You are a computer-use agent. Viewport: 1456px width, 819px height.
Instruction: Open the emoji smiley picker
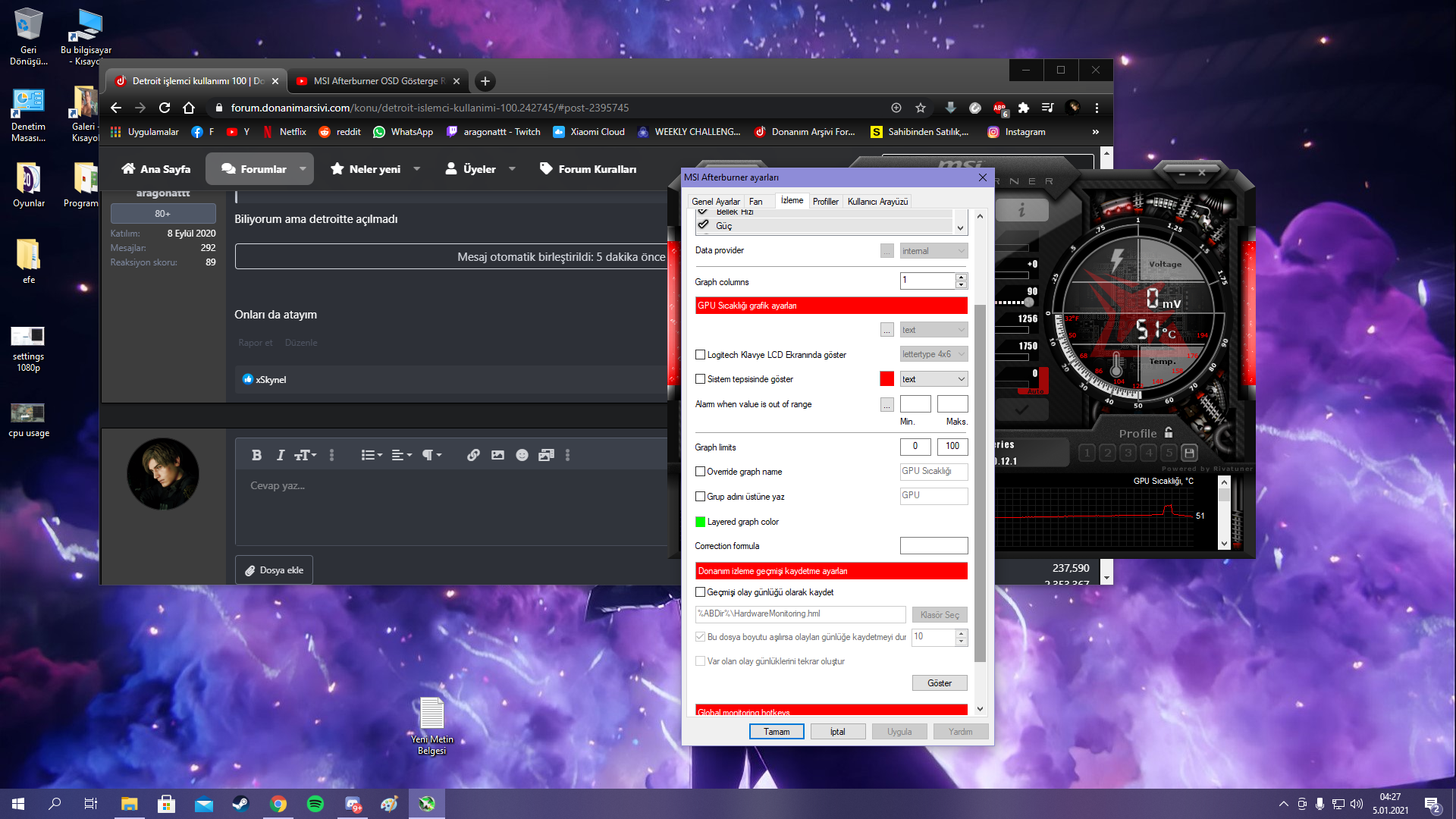pyautogui.click(x=522, y=455)
